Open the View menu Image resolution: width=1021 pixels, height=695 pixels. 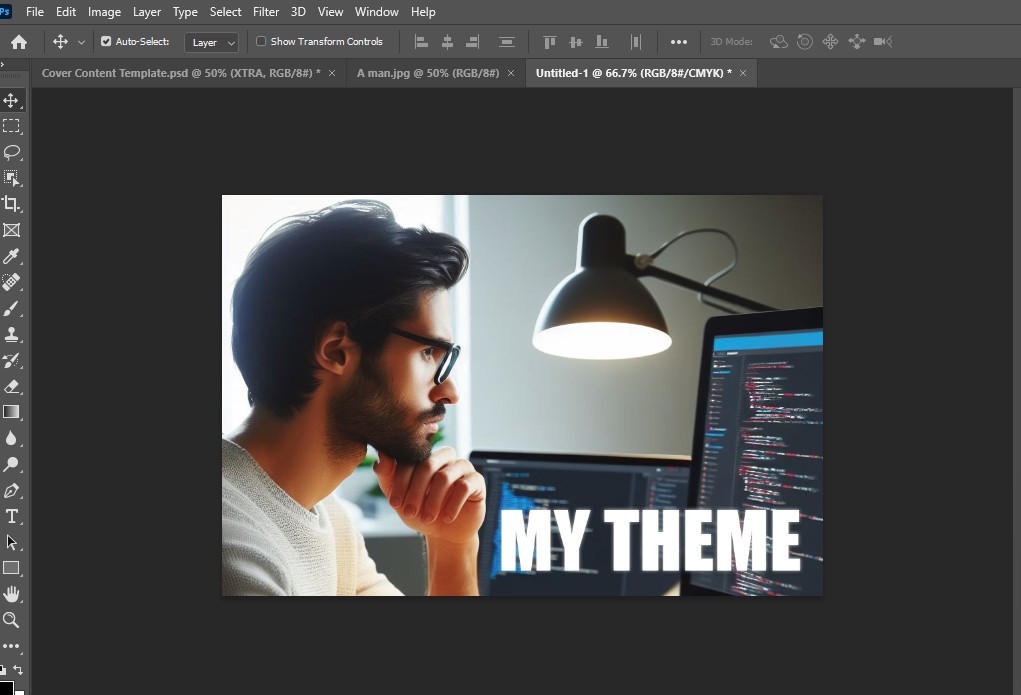pyautogui.click(x=330, y=12)
